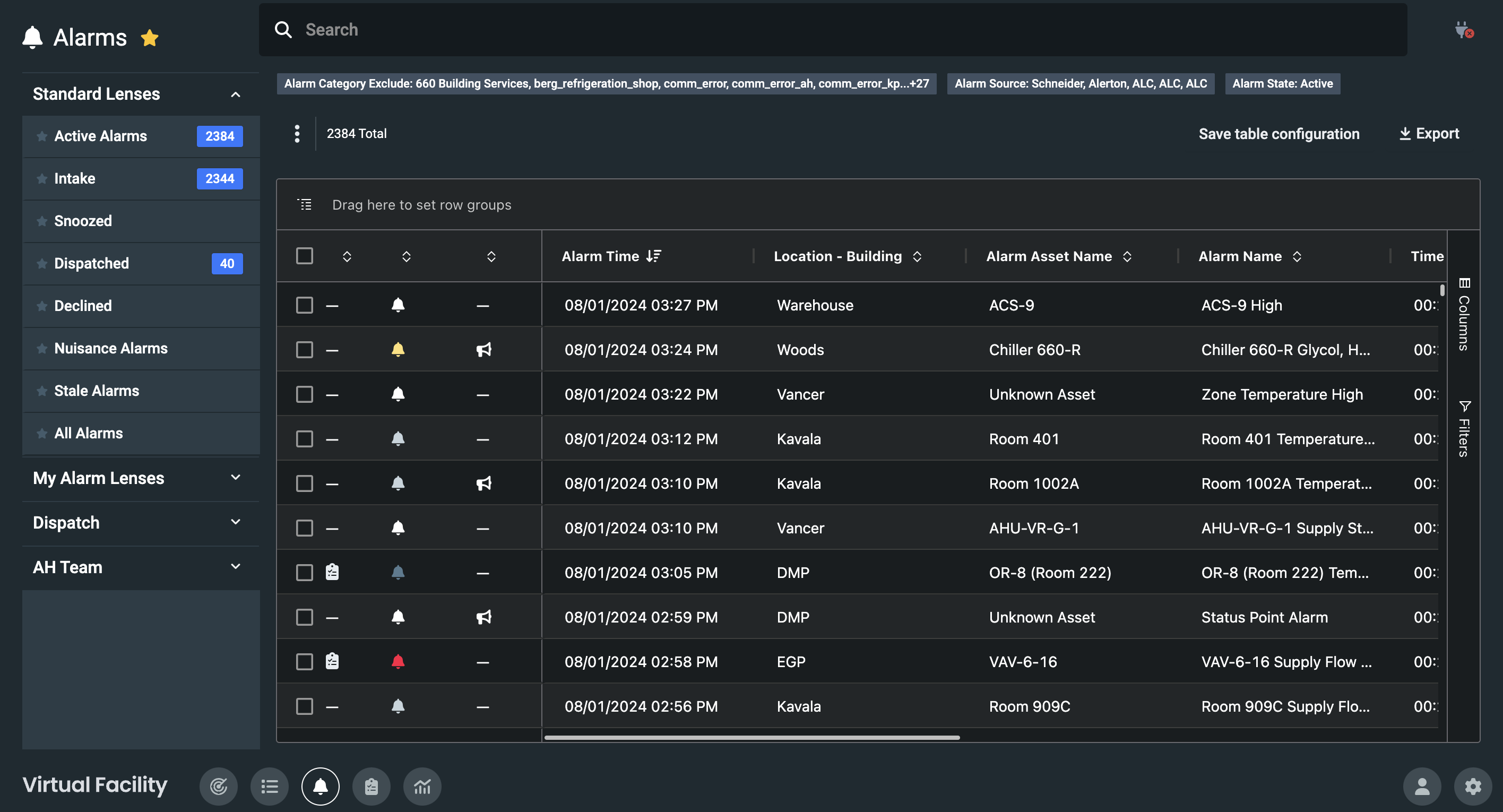Click the target radar icon in bottom bar
This screenshot has height=812, width=1503.
tap(218, 787)
